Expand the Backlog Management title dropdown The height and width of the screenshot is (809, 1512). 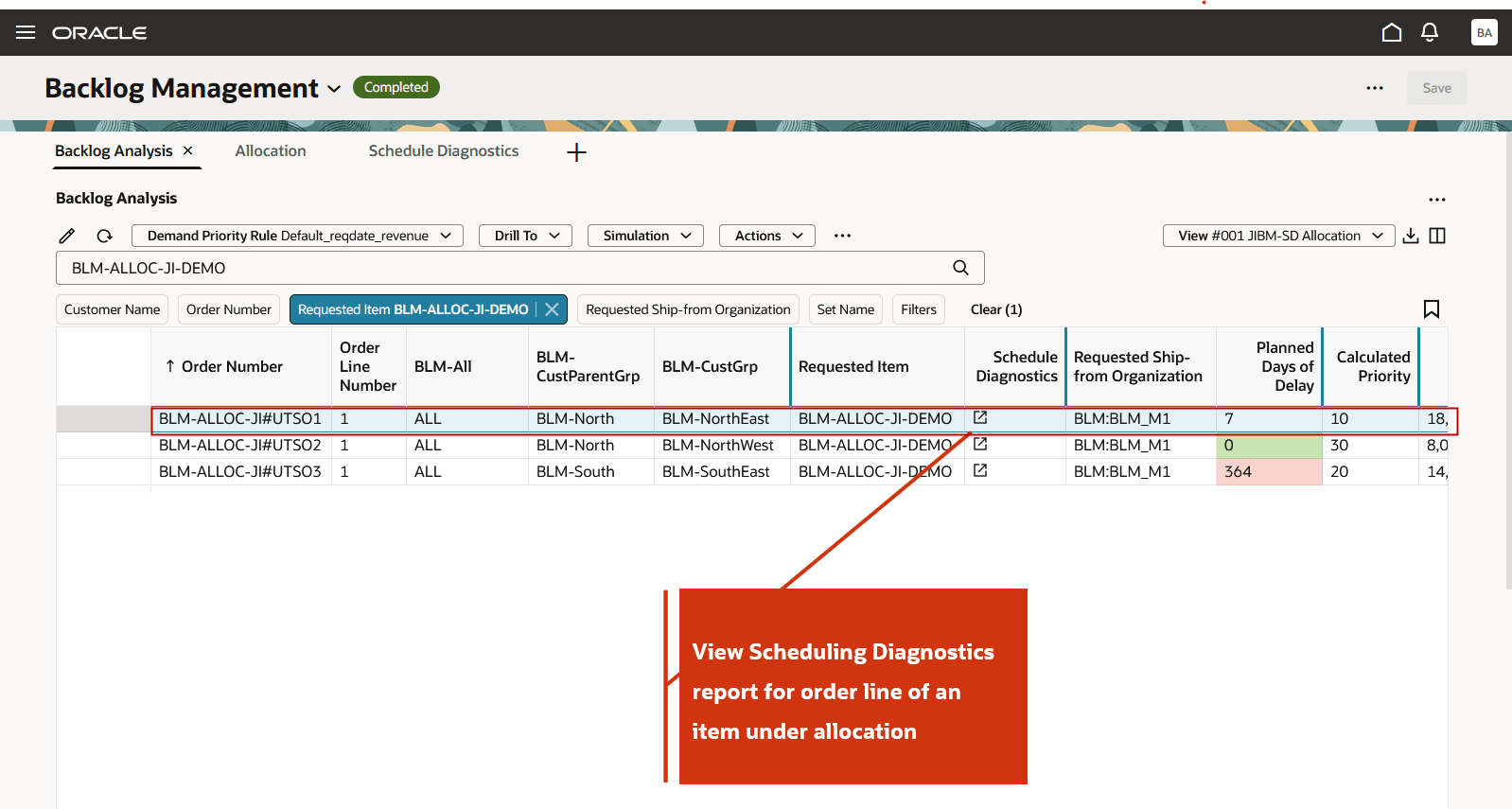pos(334,89)
